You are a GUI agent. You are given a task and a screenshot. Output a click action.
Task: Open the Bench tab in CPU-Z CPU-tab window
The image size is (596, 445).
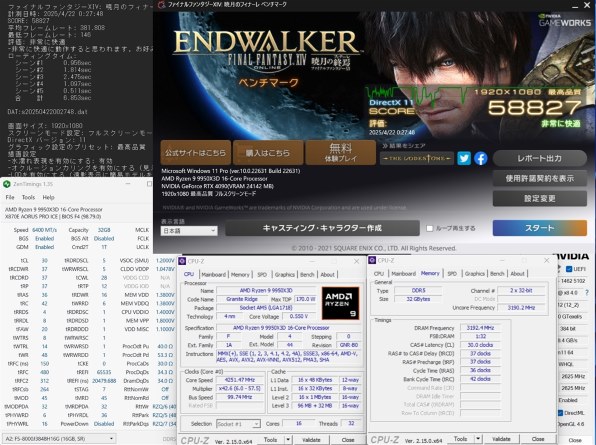click(307, 274)
